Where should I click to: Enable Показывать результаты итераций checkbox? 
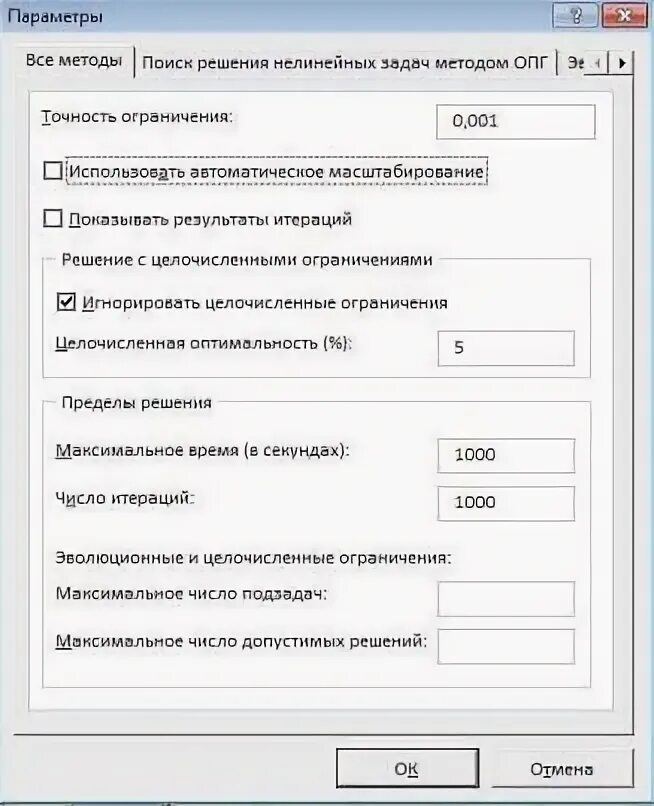tap(53, 218)
